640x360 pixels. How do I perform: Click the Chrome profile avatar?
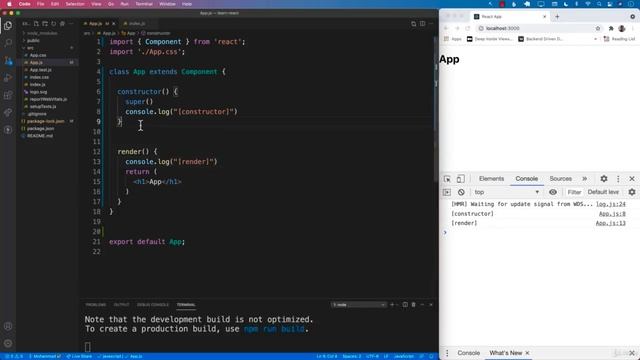pyautogui.click(x=622, y=28)
